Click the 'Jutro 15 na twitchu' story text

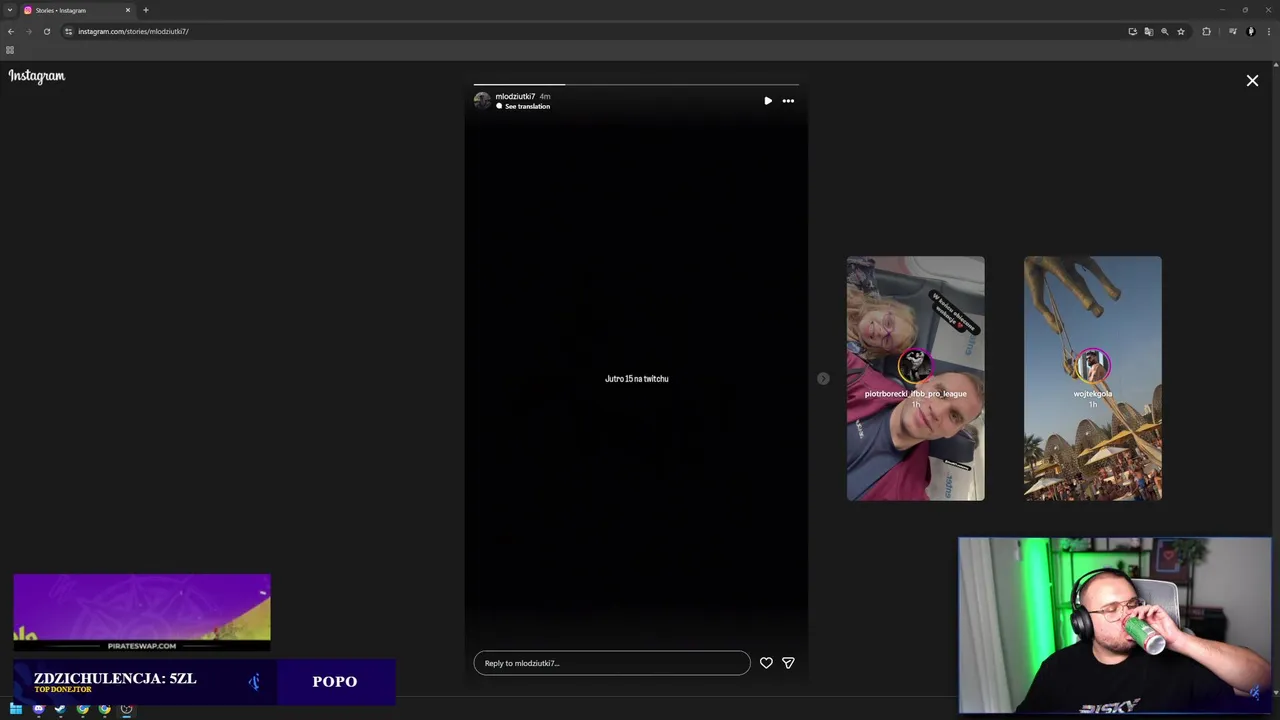click(636, 379)
